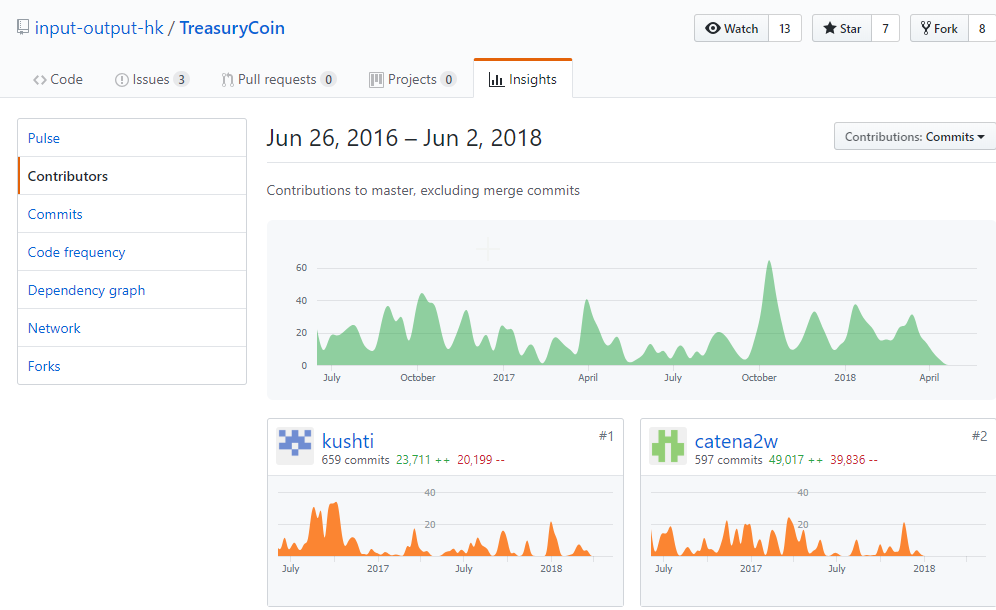The image size is (996, 610).
Task: View kushti's 659 commits
Action: coord(355,460)
